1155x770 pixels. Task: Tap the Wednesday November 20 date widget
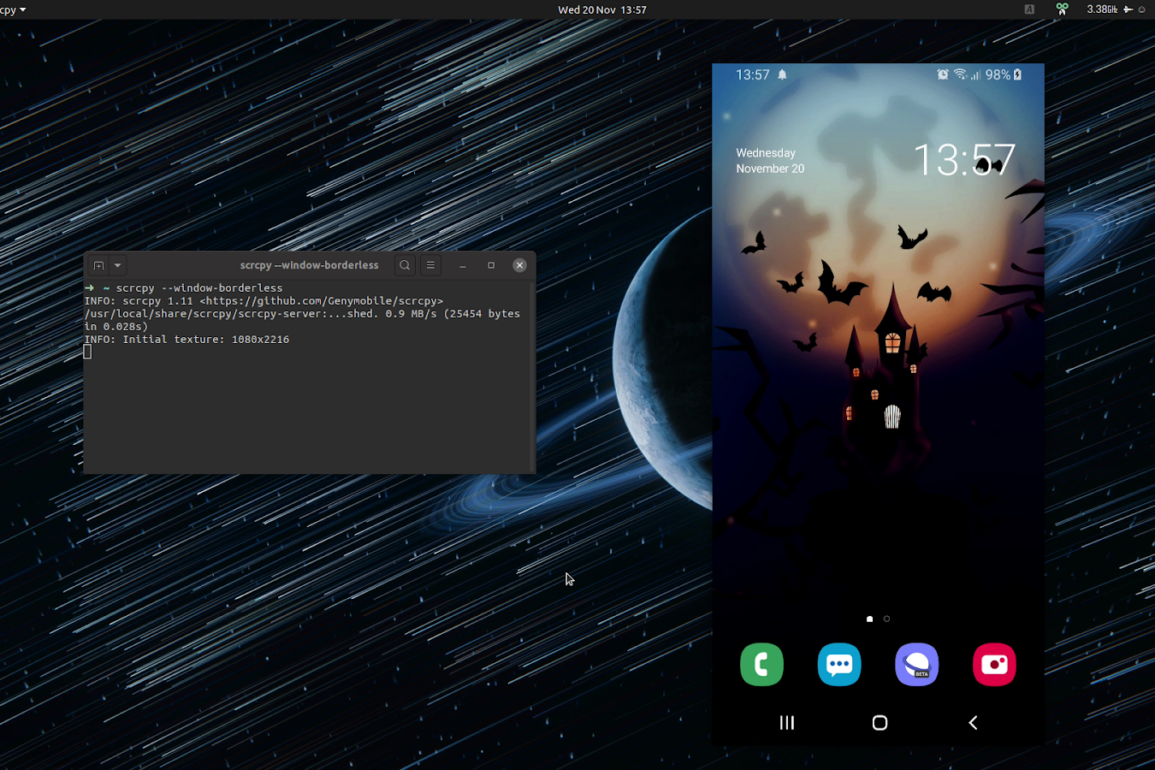coord(770,161)
